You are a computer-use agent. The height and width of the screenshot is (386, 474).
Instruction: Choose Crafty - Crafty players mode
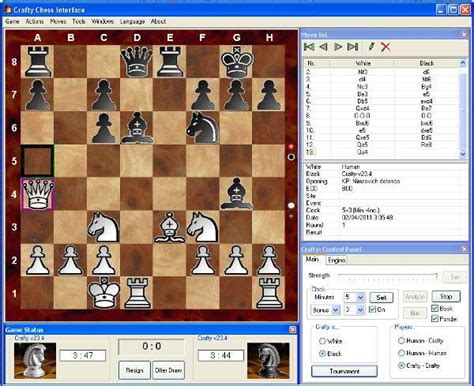pos(401,366)
